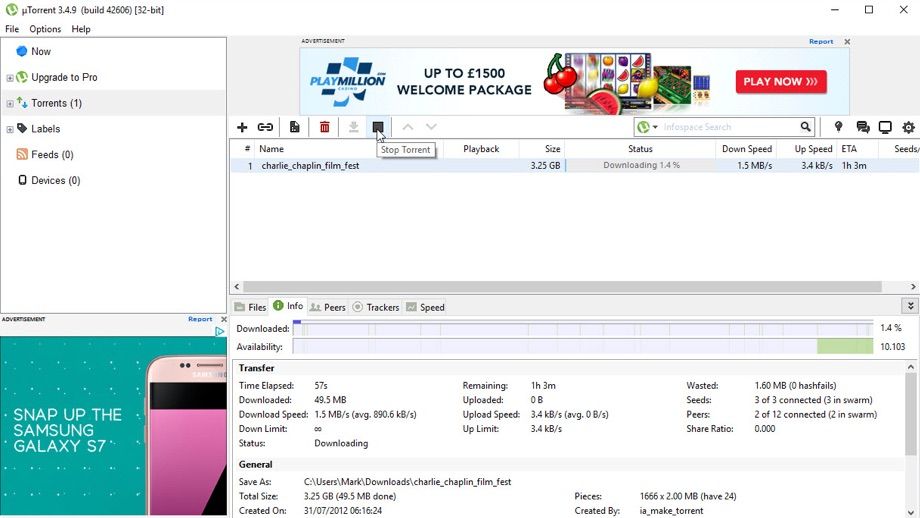
Task: Click the red Remove Torrent trash icon
Action: click(324, 127)
